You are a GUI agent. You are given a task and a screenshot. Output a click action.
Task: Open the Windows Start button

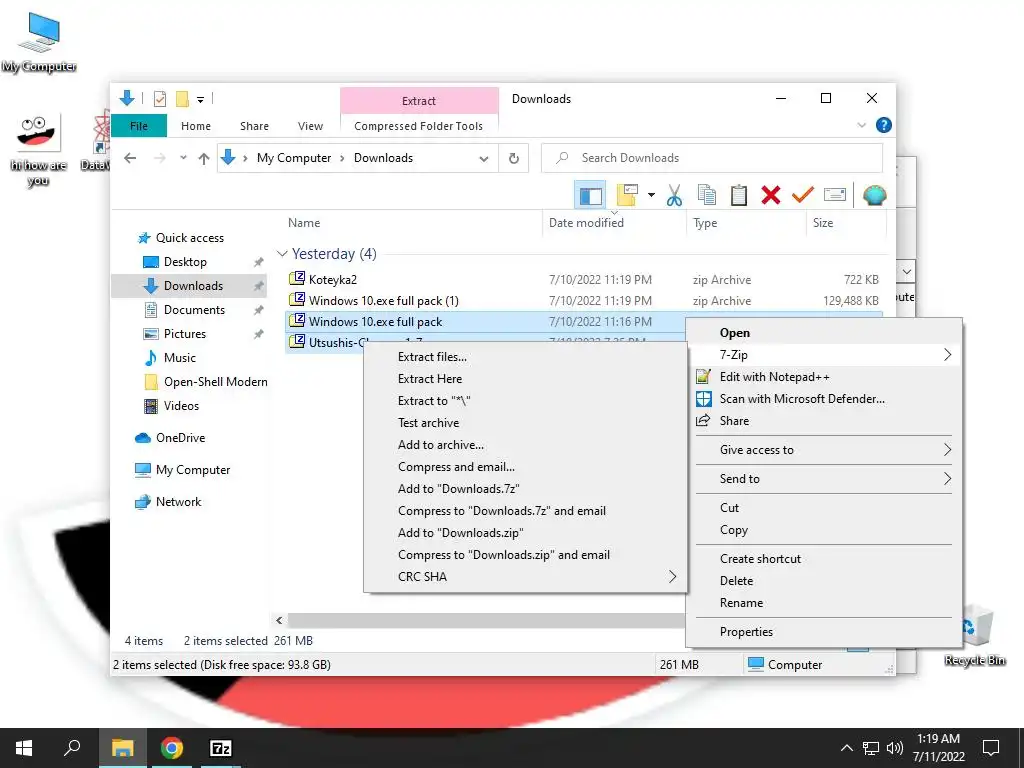(24, 748)
